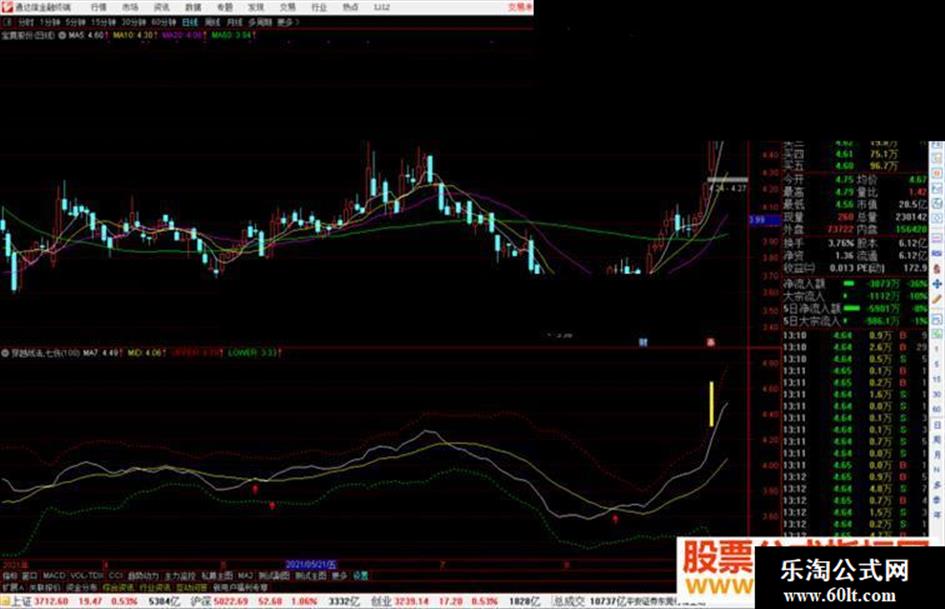Select the pencil draw tool in right toolbar
Screen dimensions: 945x609
(x=937, y=298)
